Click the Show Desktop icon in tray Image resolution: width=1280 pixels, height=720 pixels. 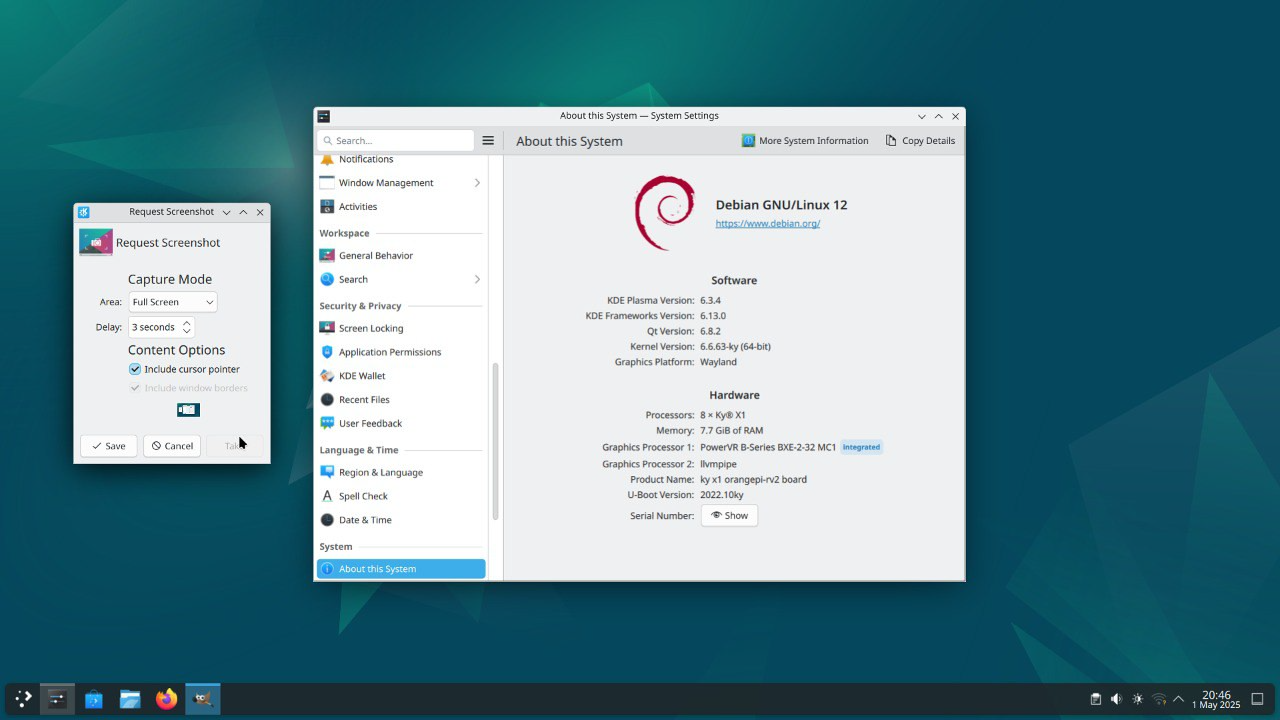(x=1258, y=699)
